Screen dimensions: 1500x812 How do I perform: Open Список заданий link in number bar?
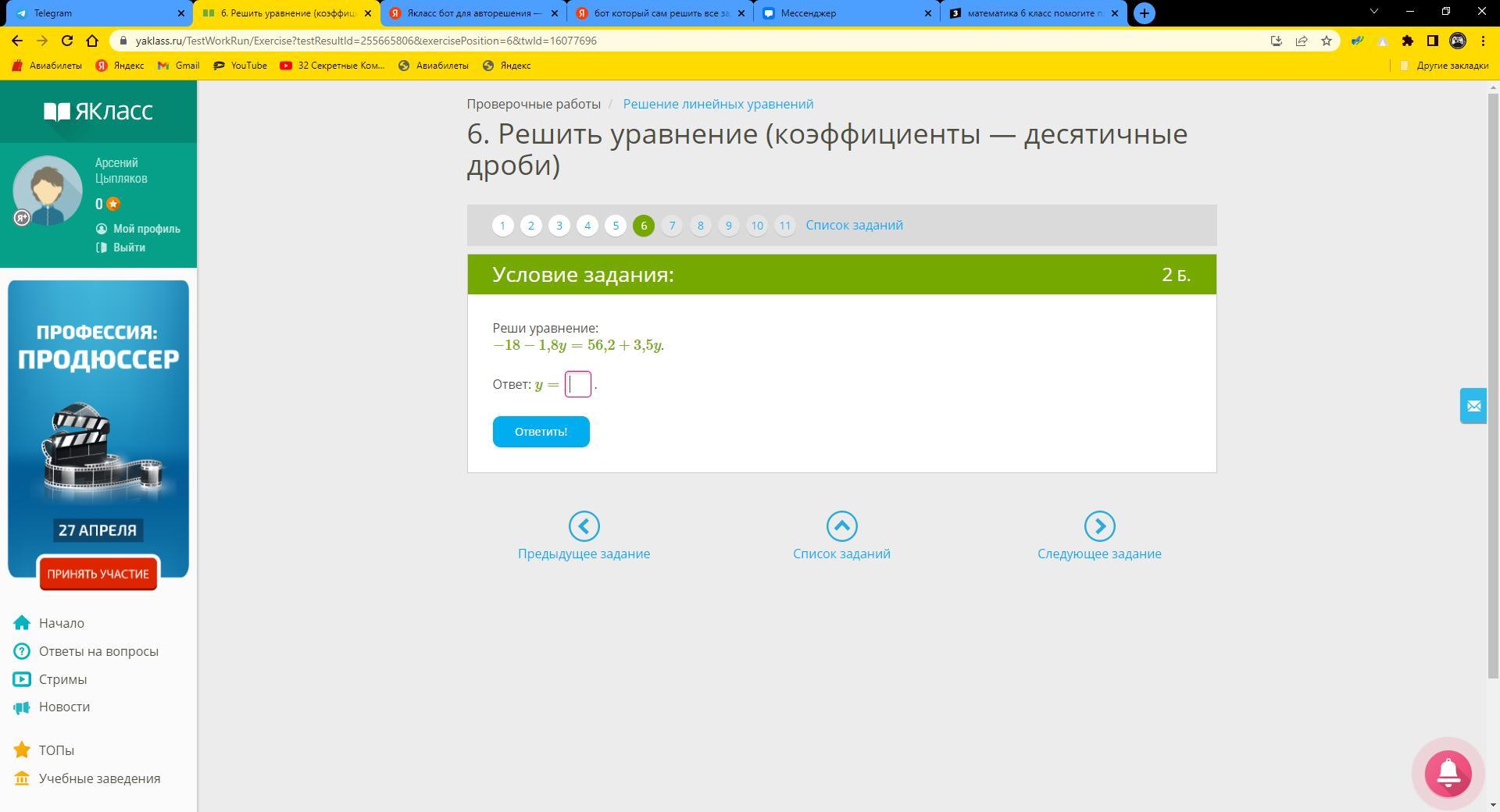tap(854, 225)
